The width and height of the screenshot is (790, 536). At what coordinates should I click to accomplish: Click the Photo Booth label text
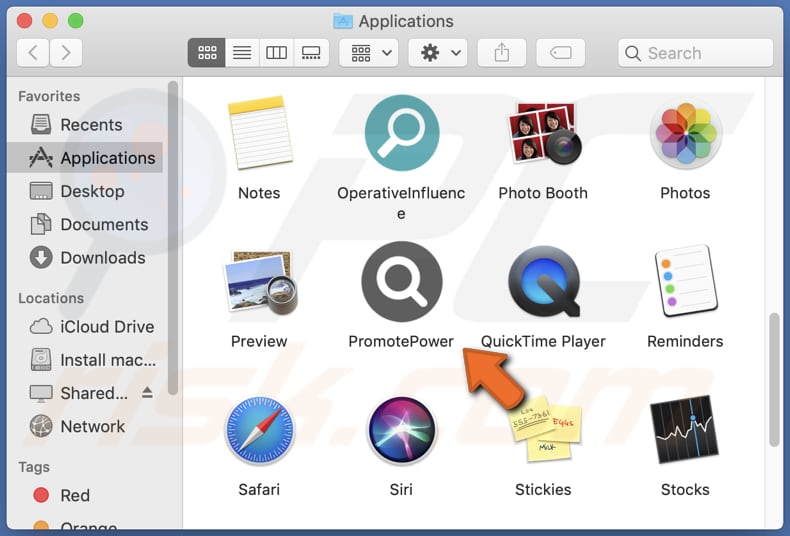[x=543, y=193]
